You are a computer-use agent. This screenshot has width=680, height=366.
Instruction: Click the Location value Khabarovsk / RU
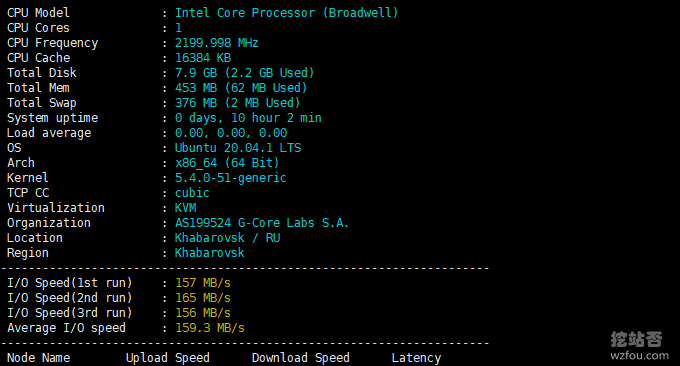[x=227, y=238]
